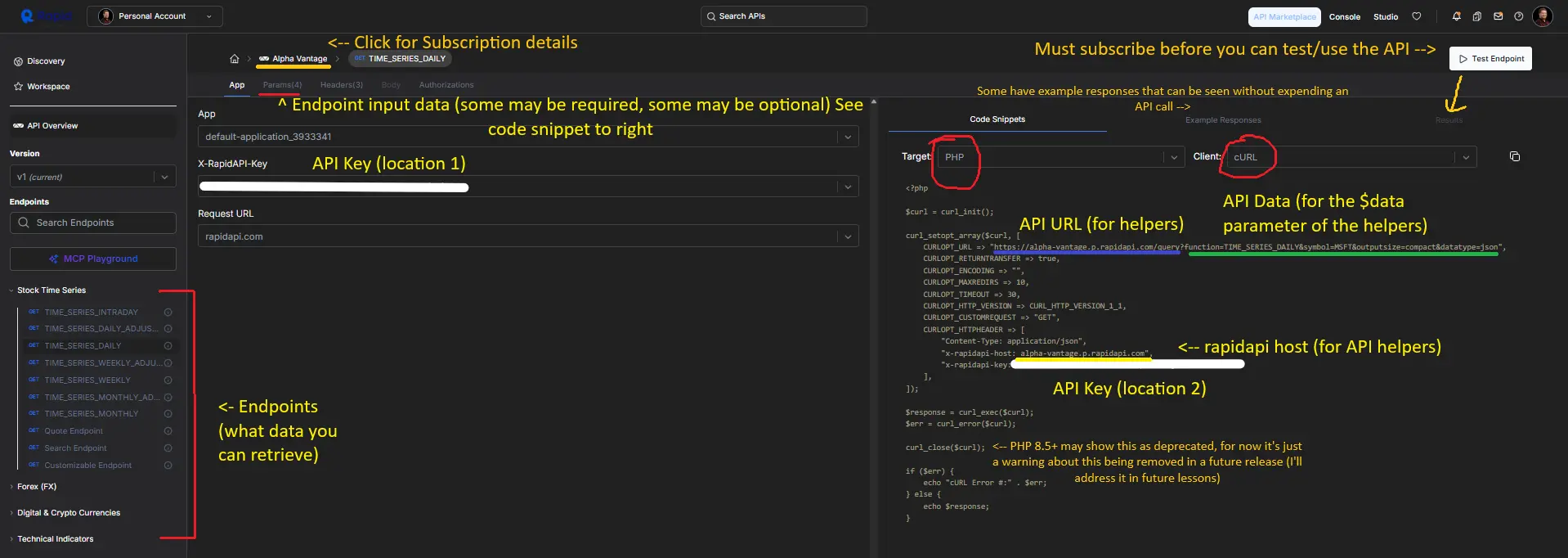This screenshot has height=558, width=1568.
Task: Click the breadcrumb home icon
Action: (x=235, y=59)
